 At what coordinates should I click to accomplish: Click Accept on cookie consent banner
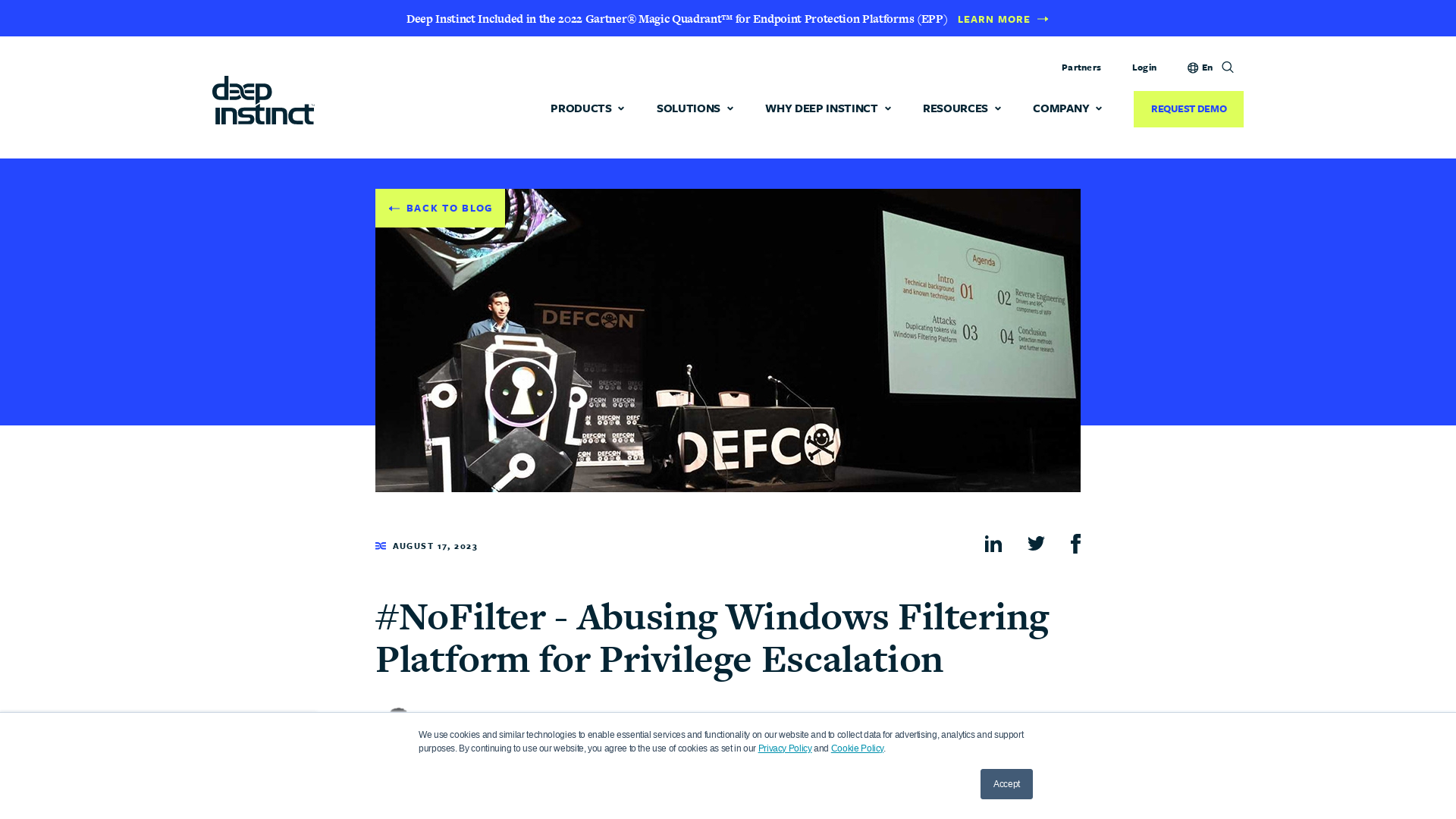click(1006, 783)
